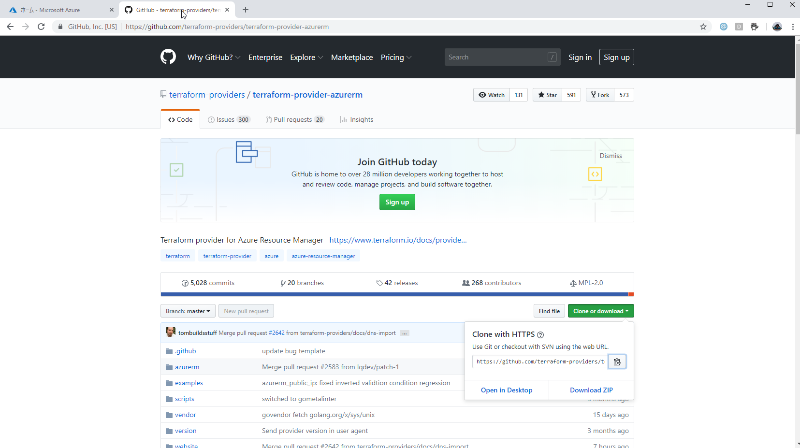This screenshot has height=448, width=800.
Task: Click Sign up in the header
Action: [616, 57]
